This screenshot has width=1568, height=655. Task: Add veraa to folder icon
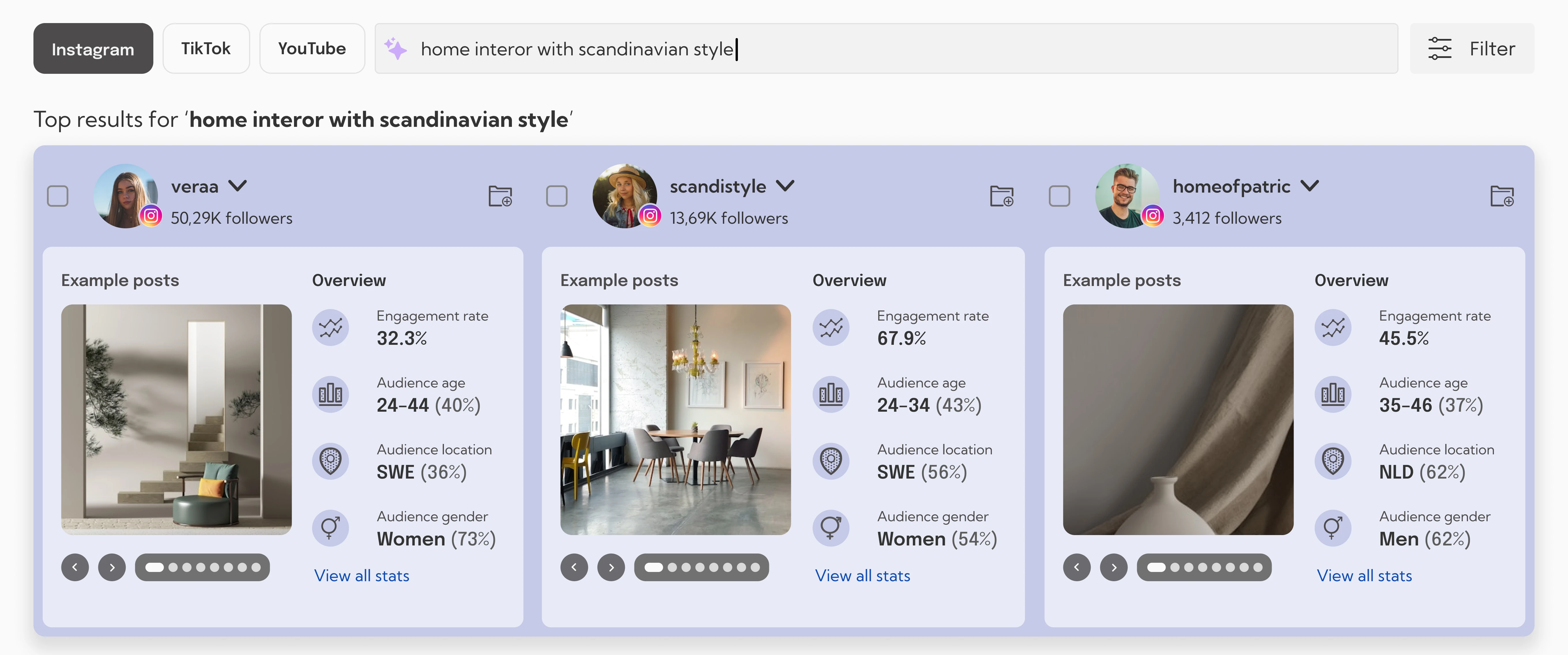pyautogui.click(x=500, y=196)
